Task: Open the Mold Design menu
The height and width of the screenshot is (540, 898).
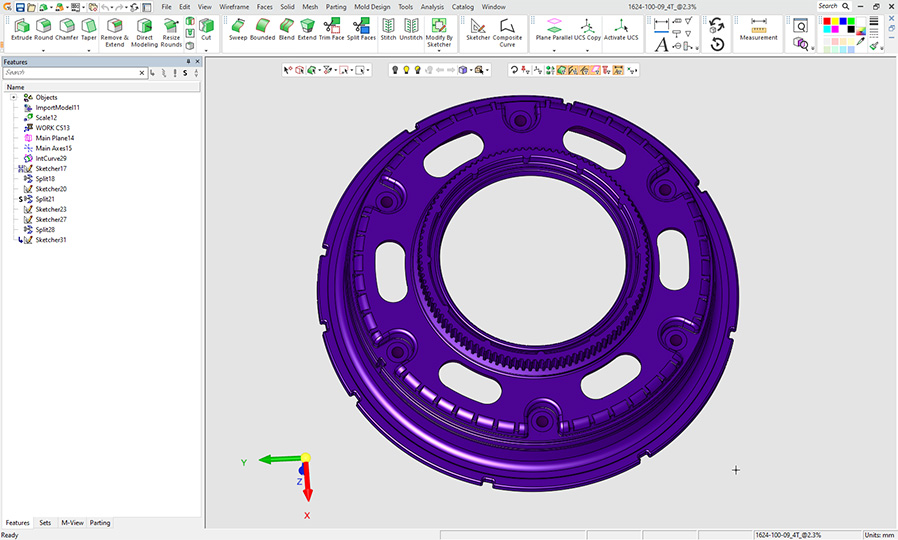Action: point(372,7)
